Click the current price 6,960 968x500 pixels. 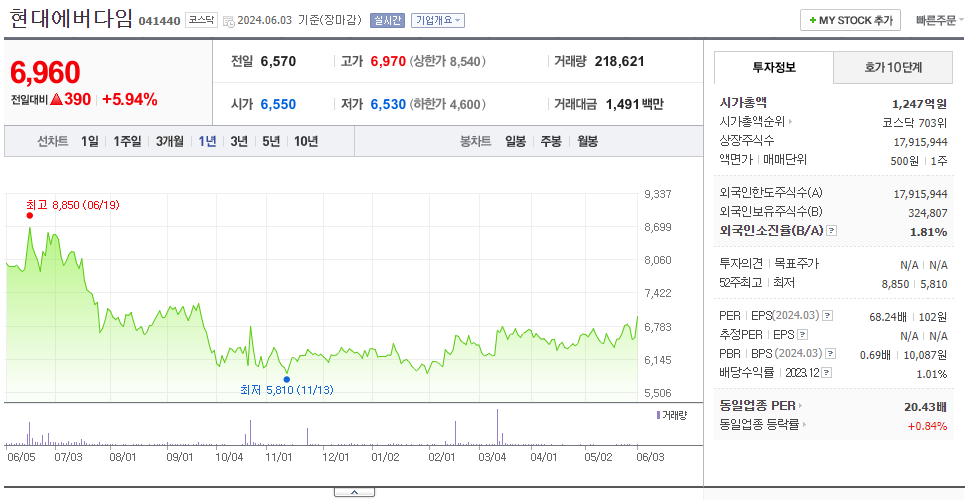[45, 73]
